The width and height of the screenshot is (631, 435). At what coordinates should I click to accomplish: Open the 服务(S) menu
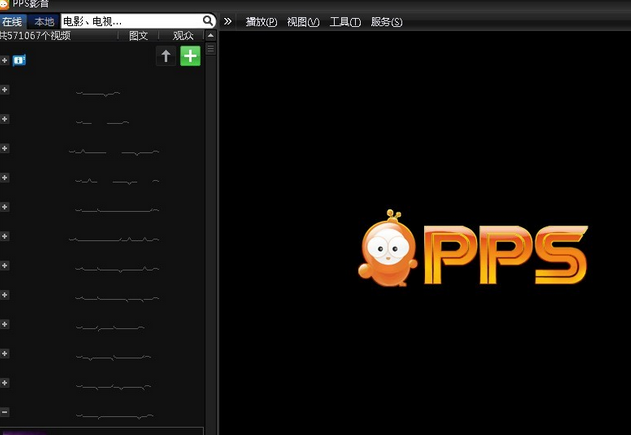tap(386, 22)
